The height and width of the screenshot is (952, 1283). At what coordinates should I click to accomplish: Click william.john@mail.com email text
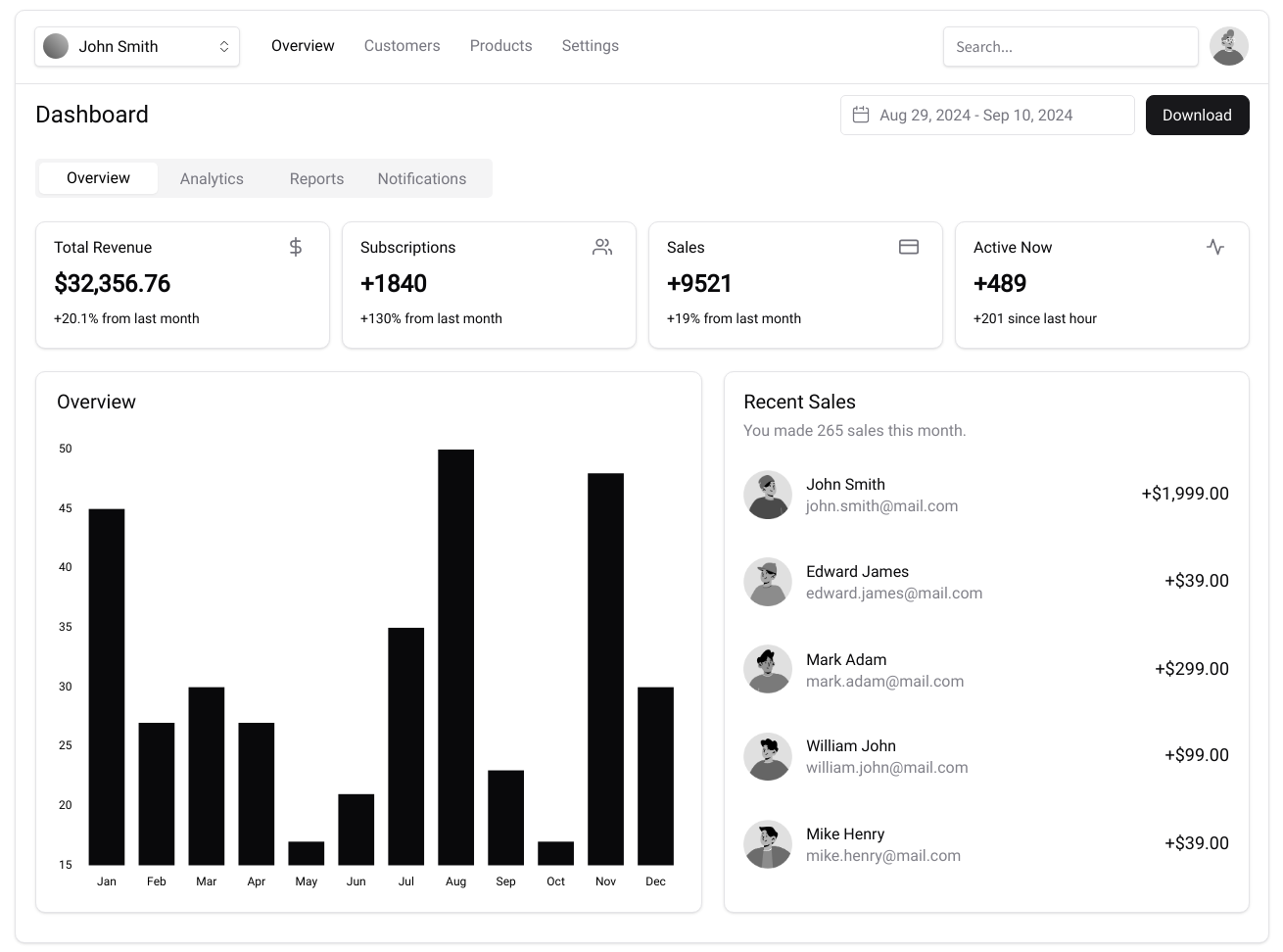click(886, 768)
